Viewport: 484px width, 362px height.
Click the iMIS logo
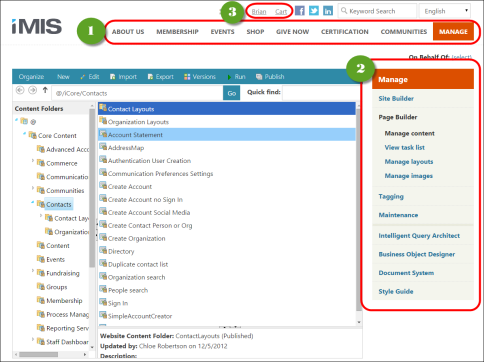tap(37, 26)
